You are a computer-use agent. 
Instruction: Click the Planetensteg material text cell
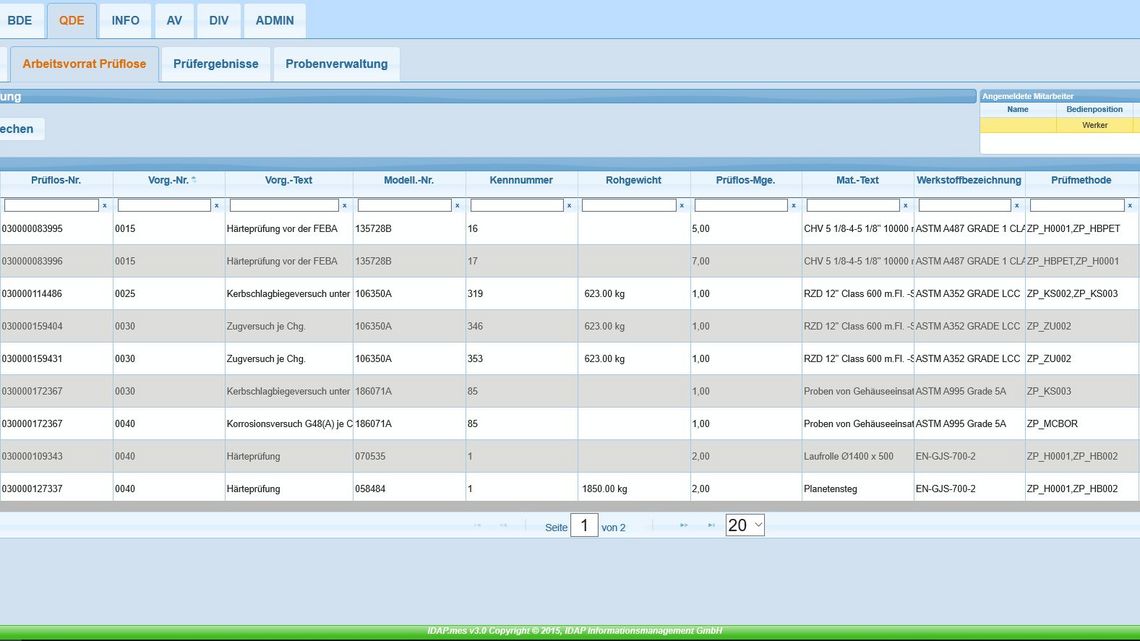pyautogui.click(x=858, y=488)
